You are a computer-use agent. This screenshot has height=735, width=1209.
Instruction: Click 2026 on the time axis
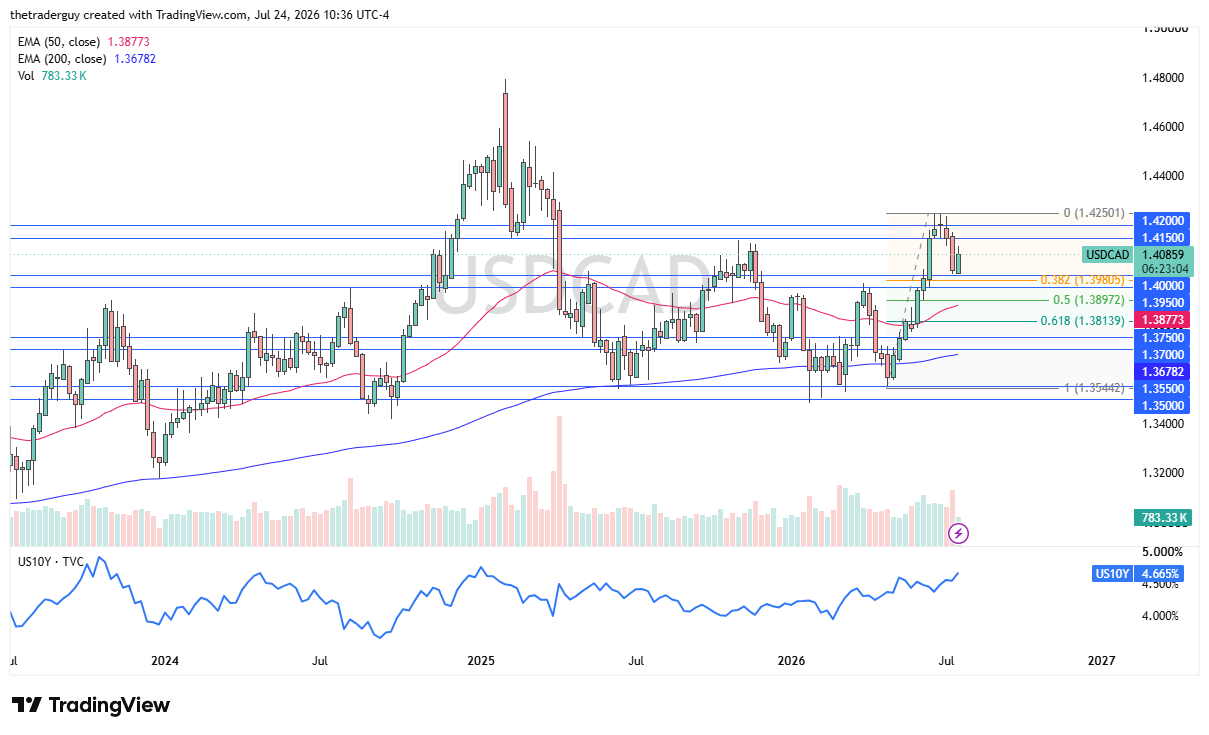coord(791,661)
